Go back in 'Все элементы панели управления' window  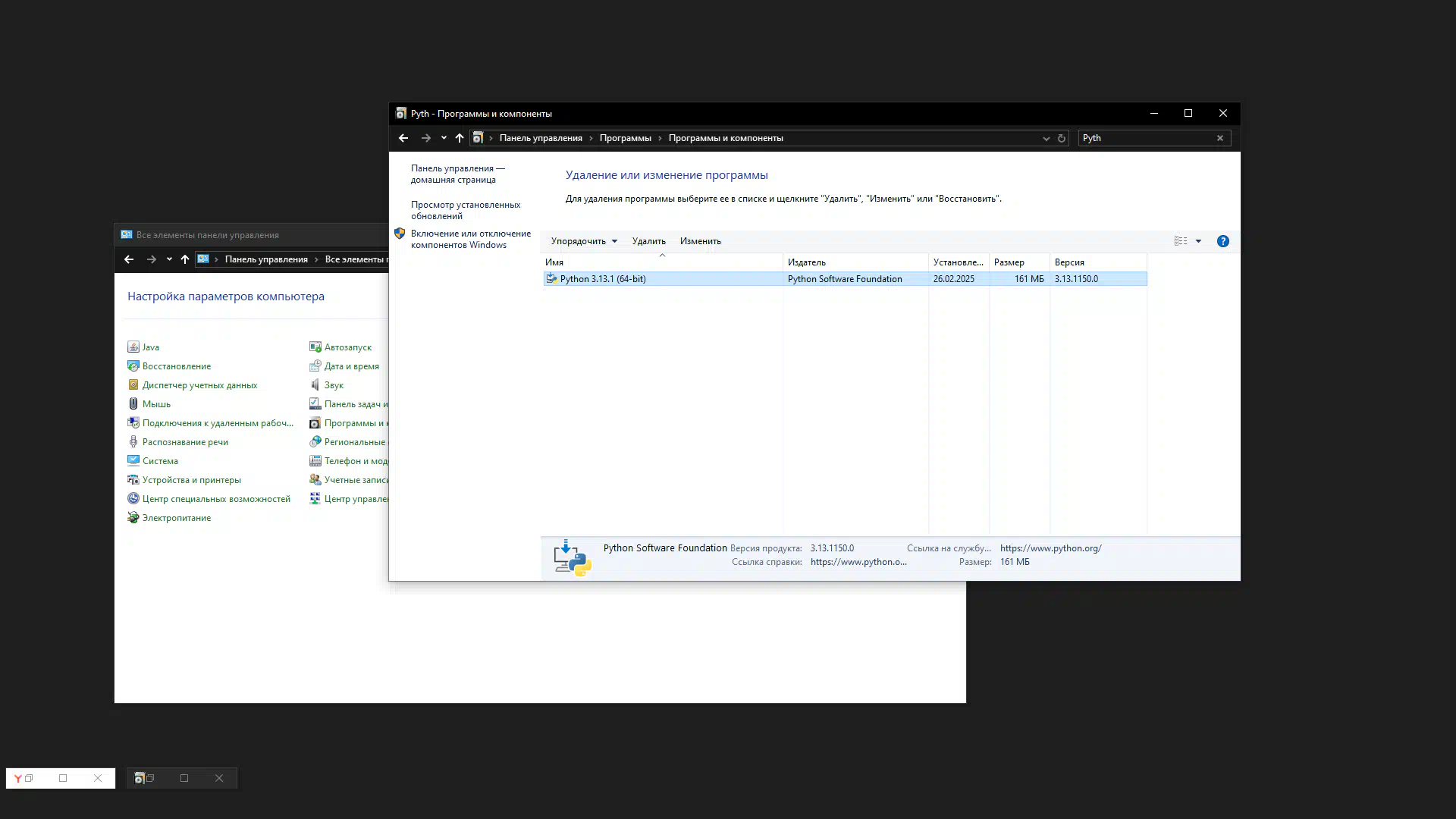tap(129, 259)
